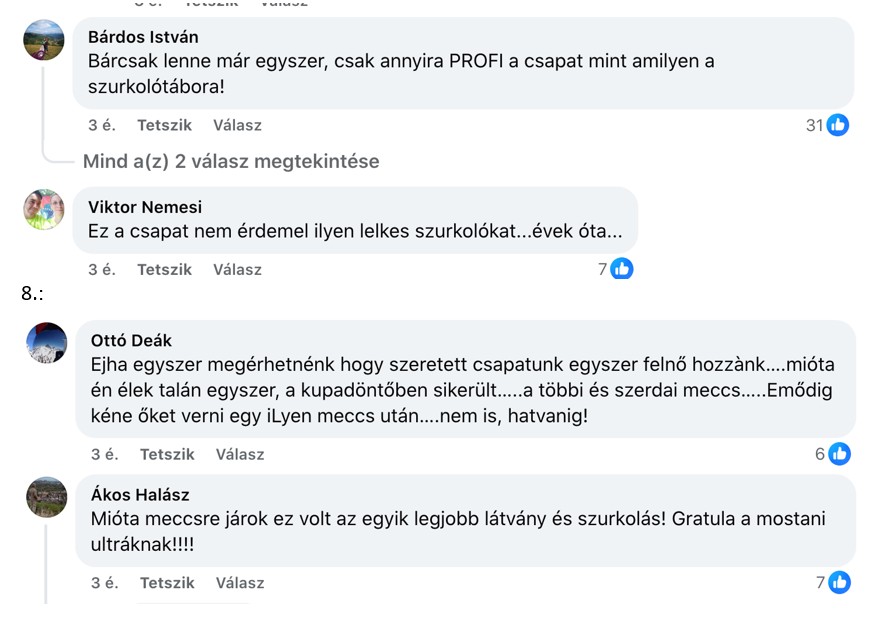
Task: Open Ottó Deák's profile picture
Action: pos(47,342)
